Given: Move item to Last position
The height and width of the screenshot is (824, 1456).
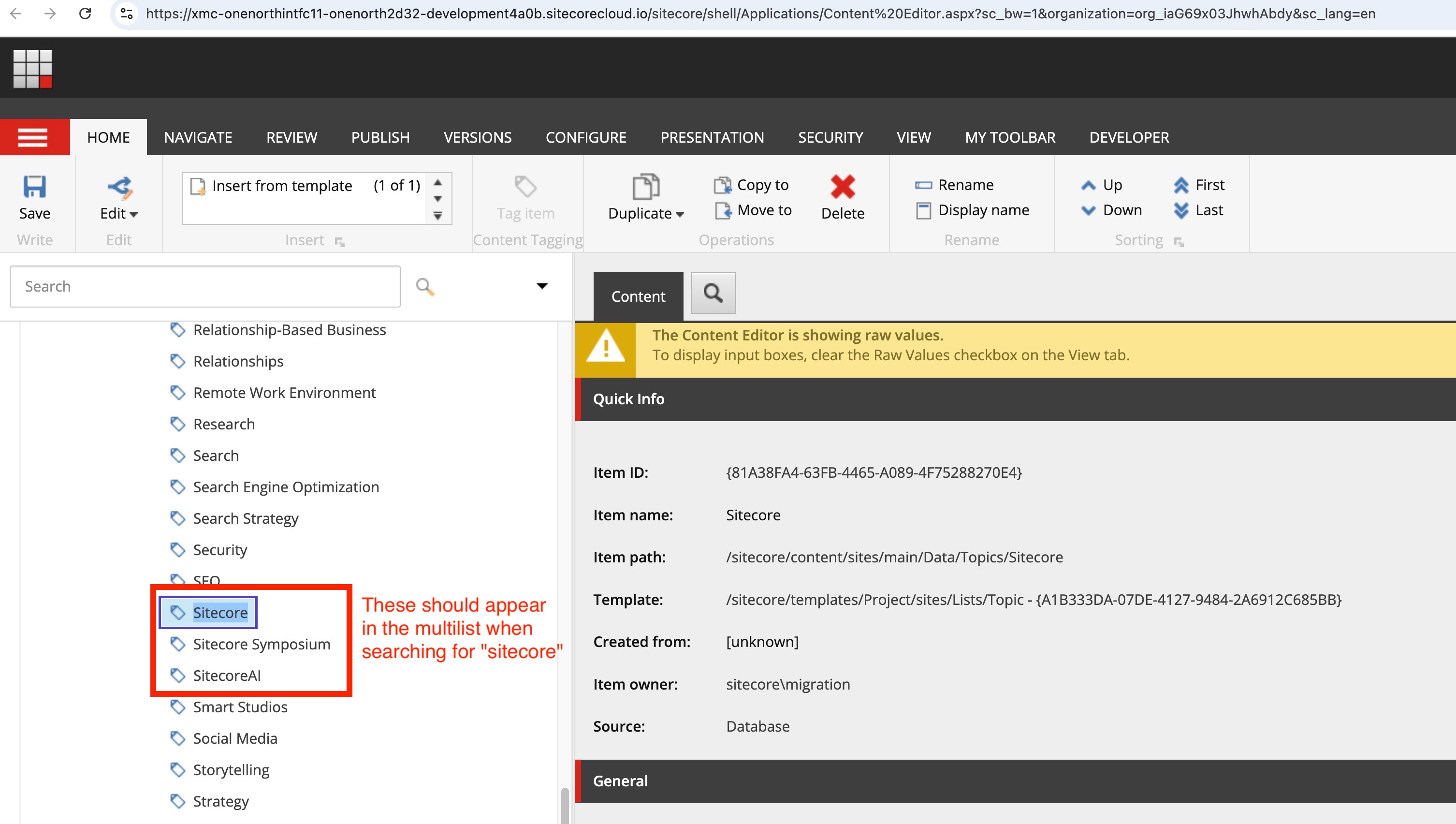Looking at the screenshot, I should point(1198,210).
